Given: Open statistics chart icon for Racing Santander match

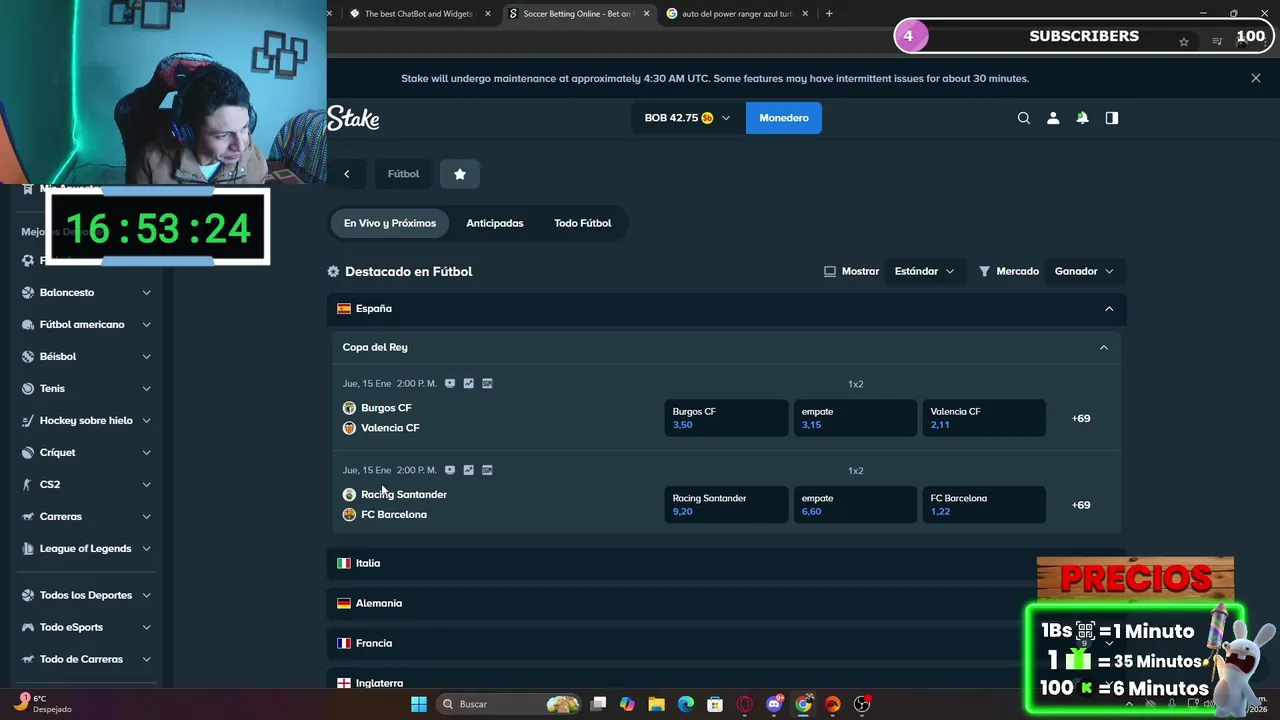Looking at the screenshot, I should pyautogui.click(x=468, y=470).
